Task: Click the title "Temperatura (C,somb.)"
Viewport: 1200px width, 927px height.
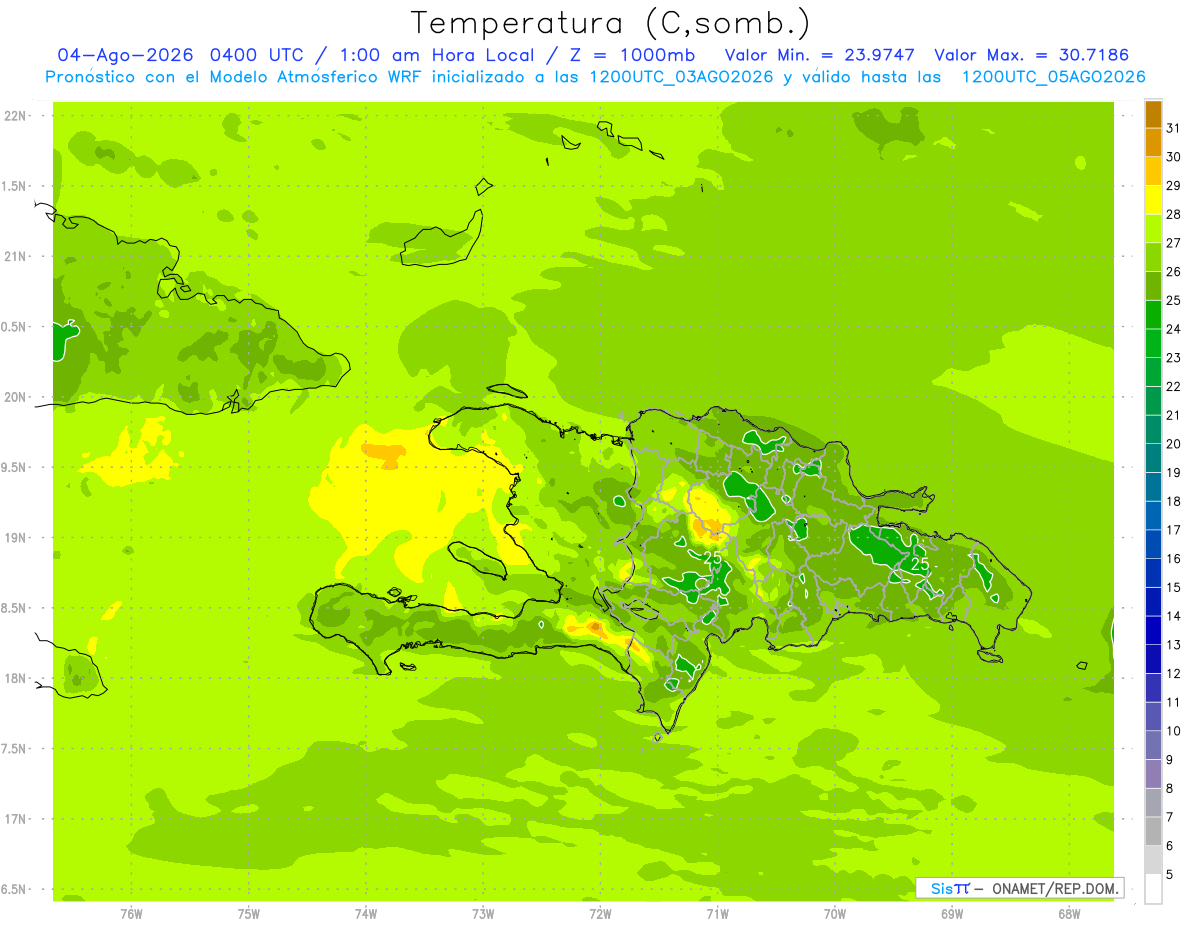Action: click(x=611, y=24)
